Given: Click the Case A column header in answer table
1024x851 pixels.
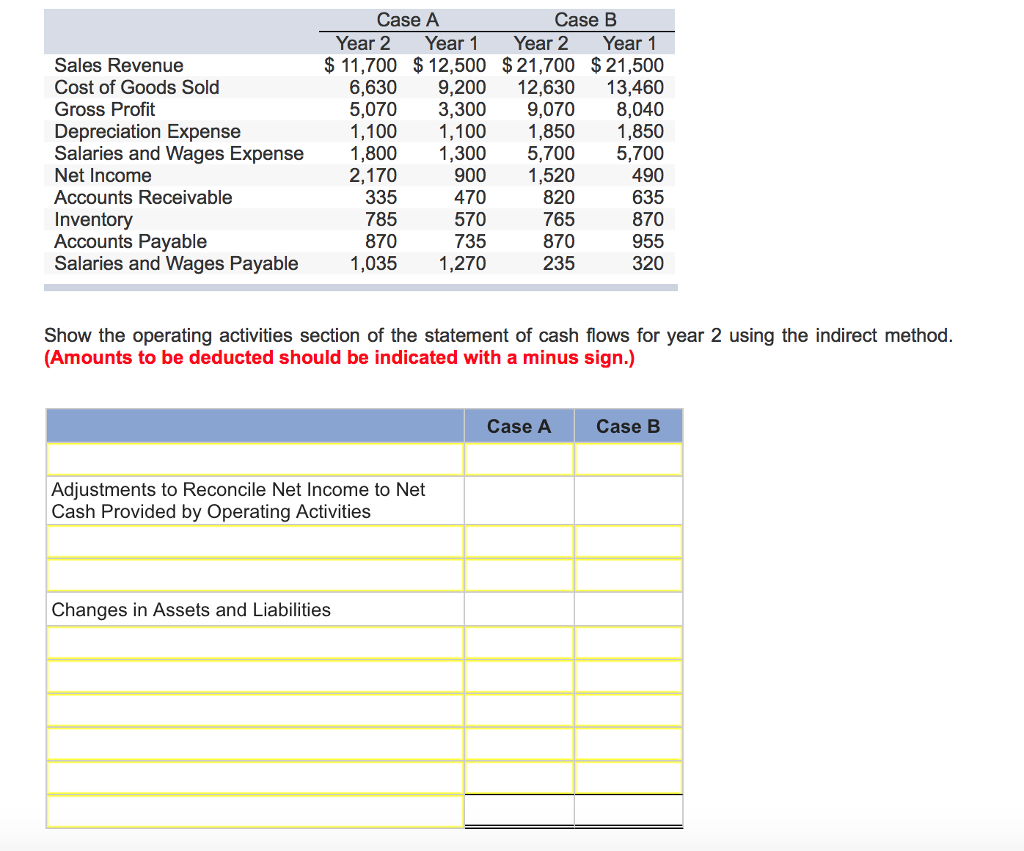Looking at the screenshot, I should [518, 425].
